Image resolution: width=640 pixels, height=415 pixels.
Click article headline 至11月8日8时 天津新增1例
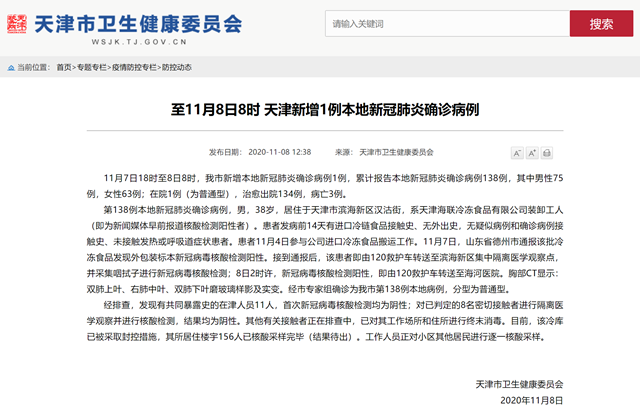325,109
